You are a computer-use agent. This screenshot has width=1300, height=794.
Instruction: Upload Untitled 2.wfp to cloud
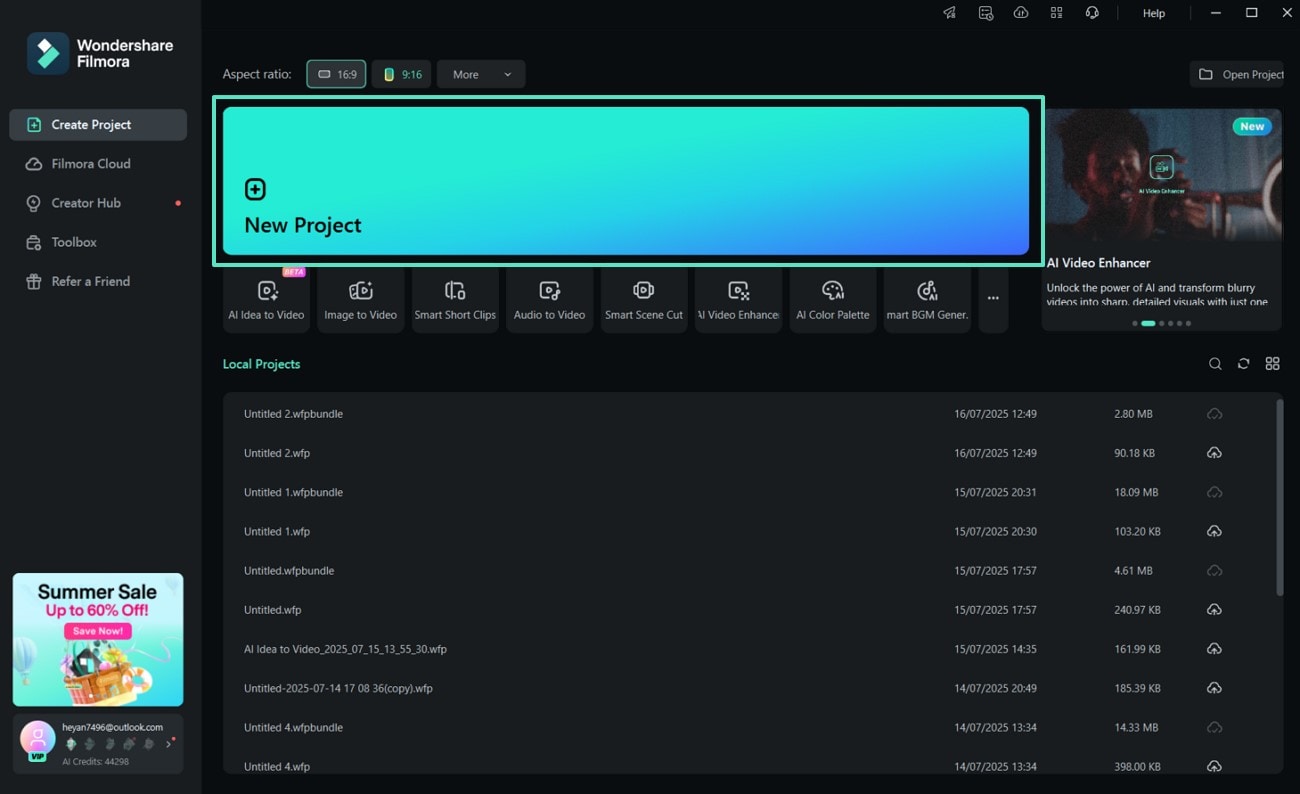(1214, 453)
